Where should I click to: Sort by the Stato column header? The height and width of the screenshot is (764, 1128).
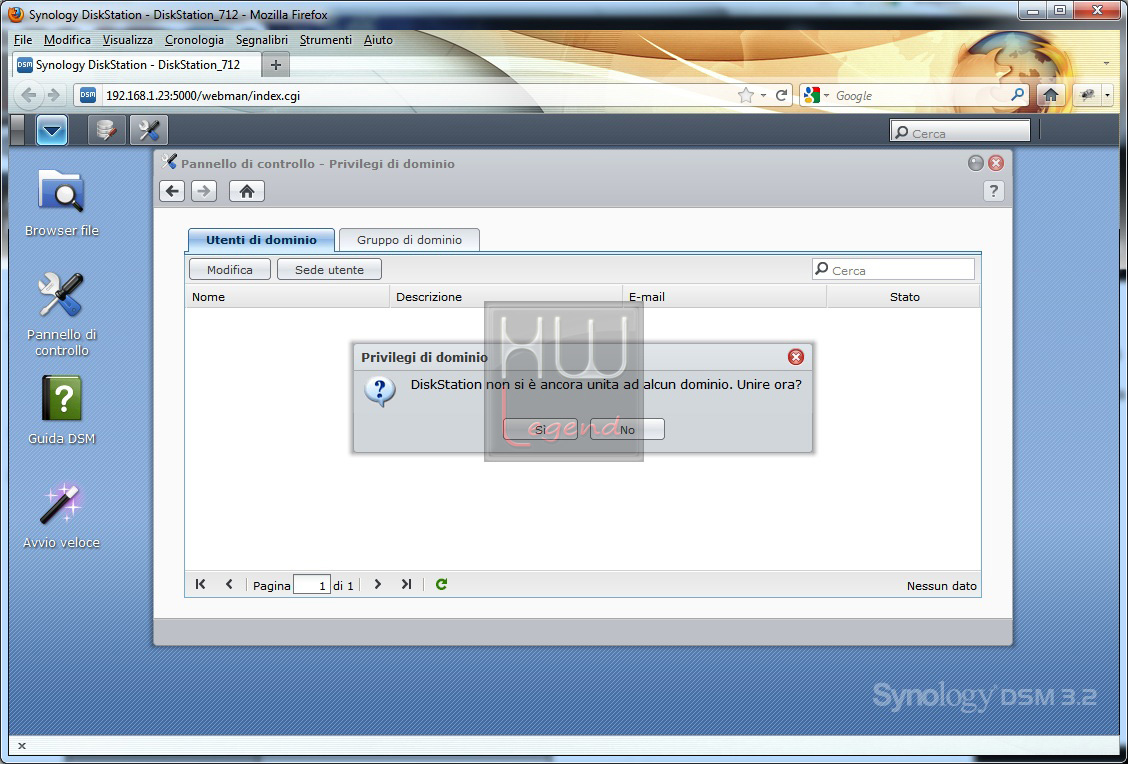click(x=904, y=296)
